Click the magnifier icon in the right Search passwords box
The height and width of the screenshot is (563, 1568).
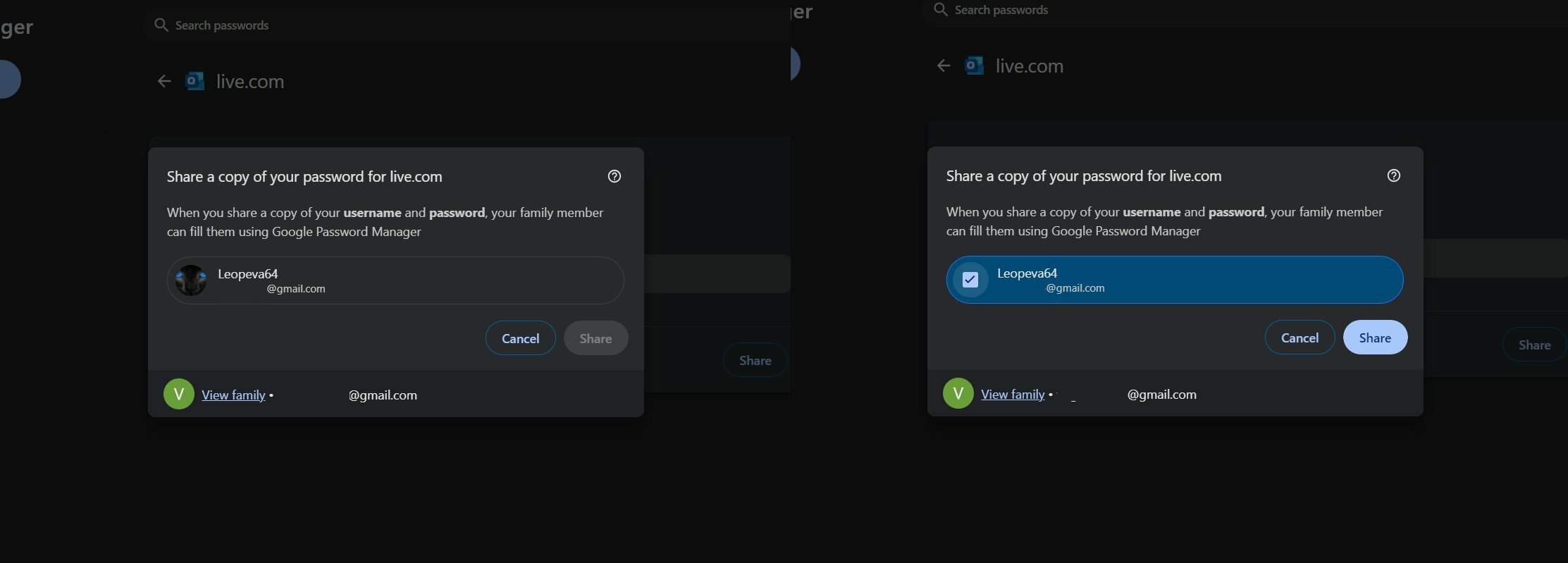(x=941, y=10)
